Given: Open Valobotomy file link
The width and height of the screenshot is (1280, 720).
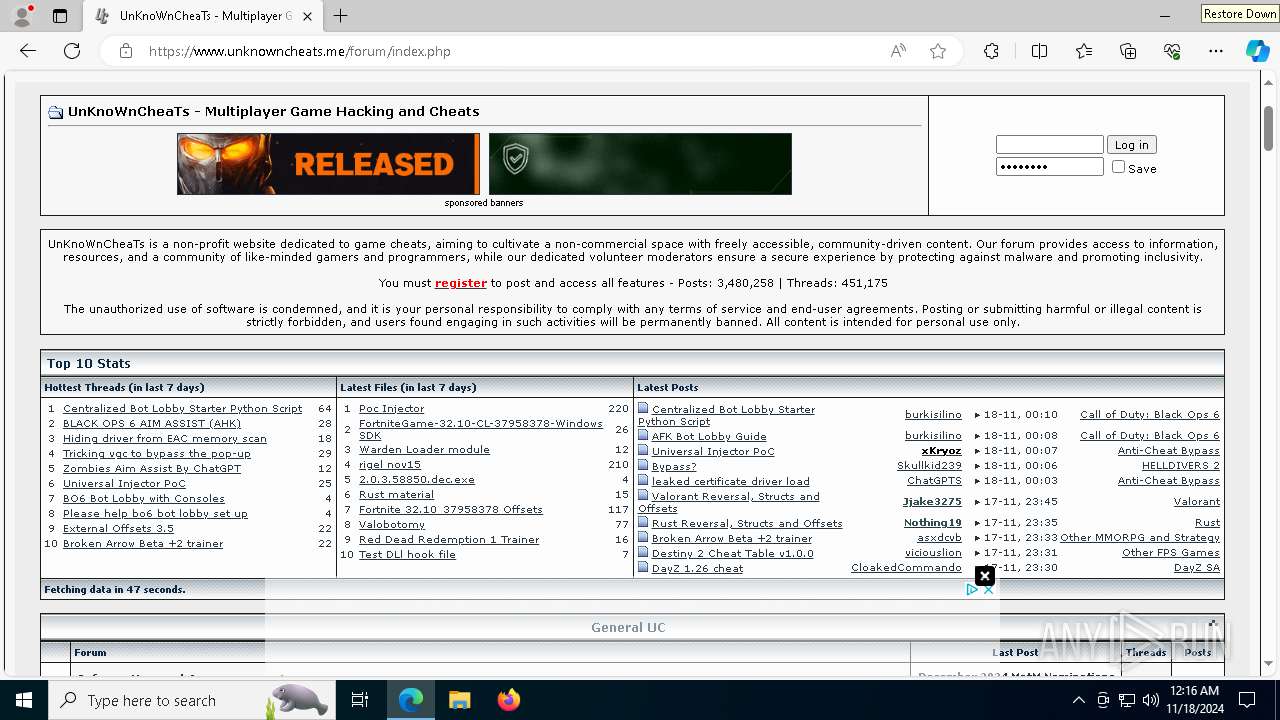Looking at the screenshot, I should coord(392,524).
